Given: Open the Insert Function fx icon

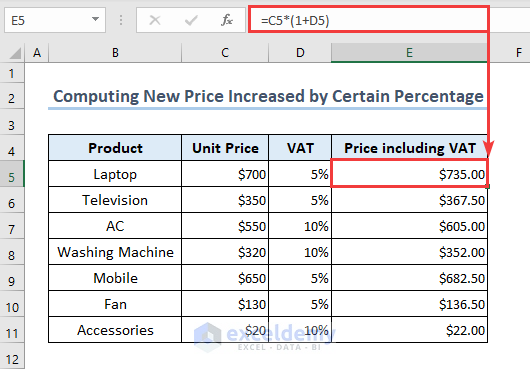Looking at the screenshot, I should point(227,20).
